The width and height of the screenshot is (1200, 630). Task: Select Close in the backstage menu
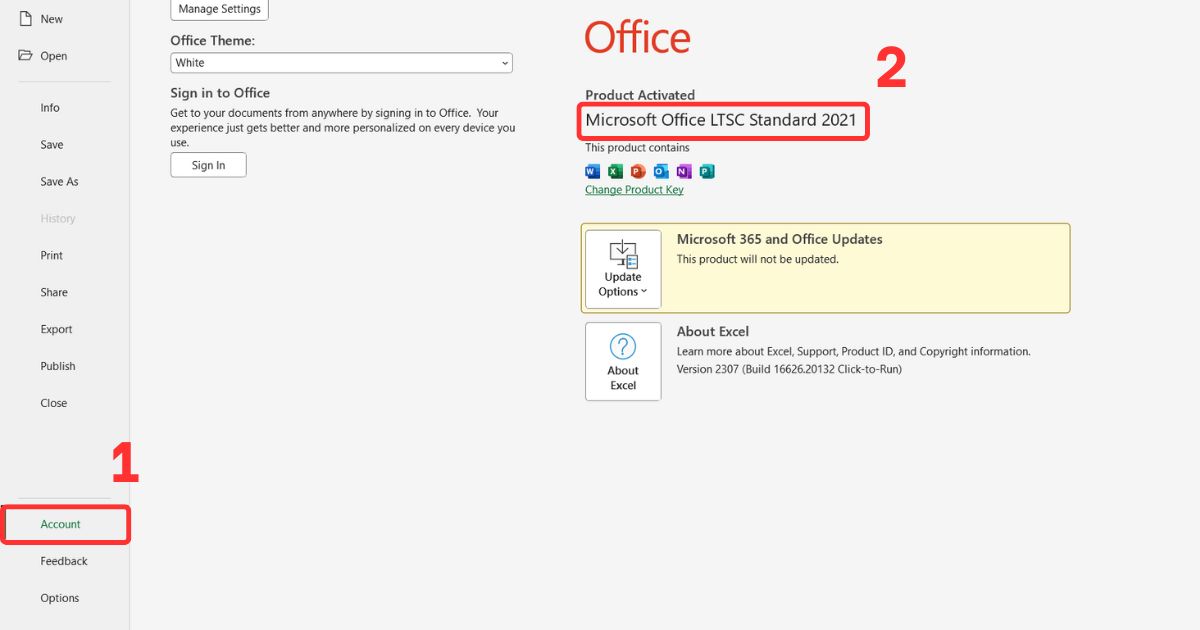click(x=54, y=404)
